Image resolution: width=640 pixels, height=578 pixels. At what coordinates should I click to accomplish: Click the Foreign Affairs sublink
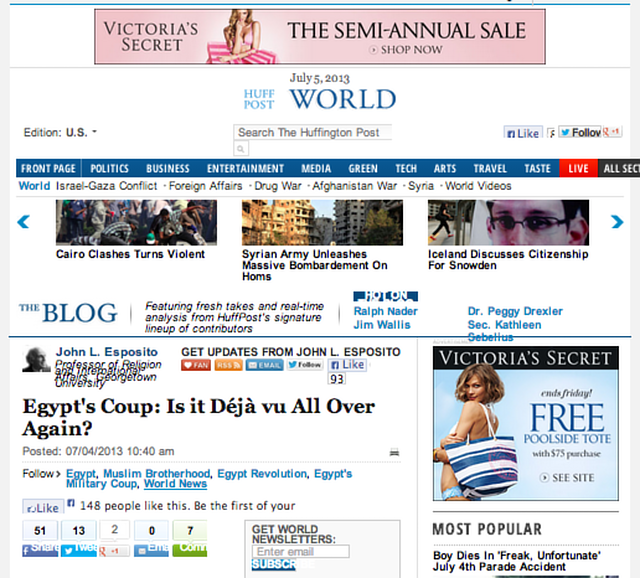[205, 186]
